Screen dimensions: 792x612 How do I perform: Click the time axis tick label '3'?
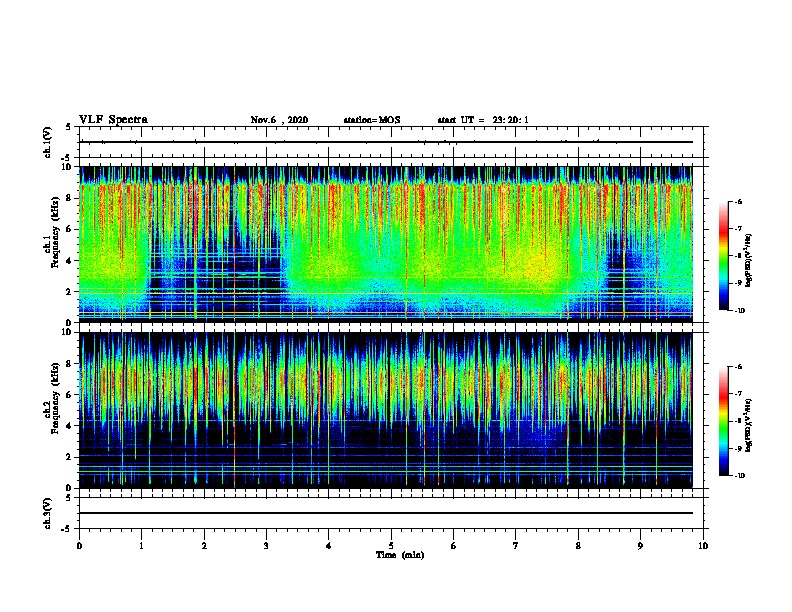click(x=266, y=545)
